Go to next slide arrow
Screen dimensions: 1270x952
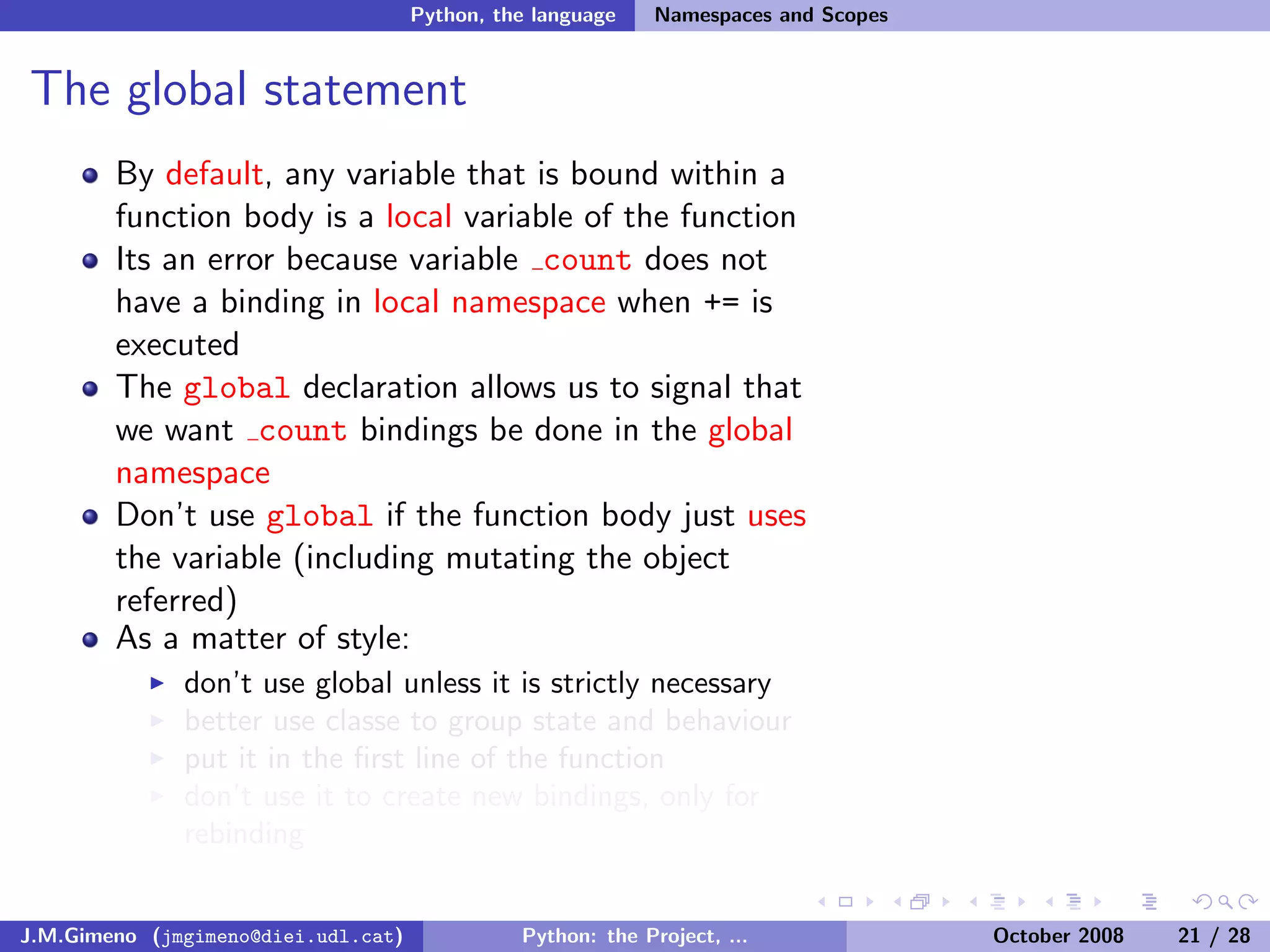point(869,902)
